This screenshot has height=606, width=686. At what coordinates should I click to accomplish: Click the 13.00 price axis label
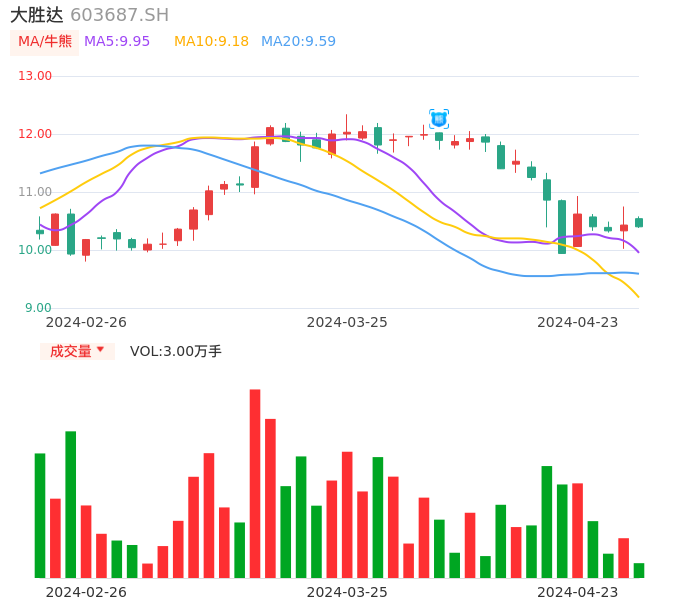pos(35,76)
